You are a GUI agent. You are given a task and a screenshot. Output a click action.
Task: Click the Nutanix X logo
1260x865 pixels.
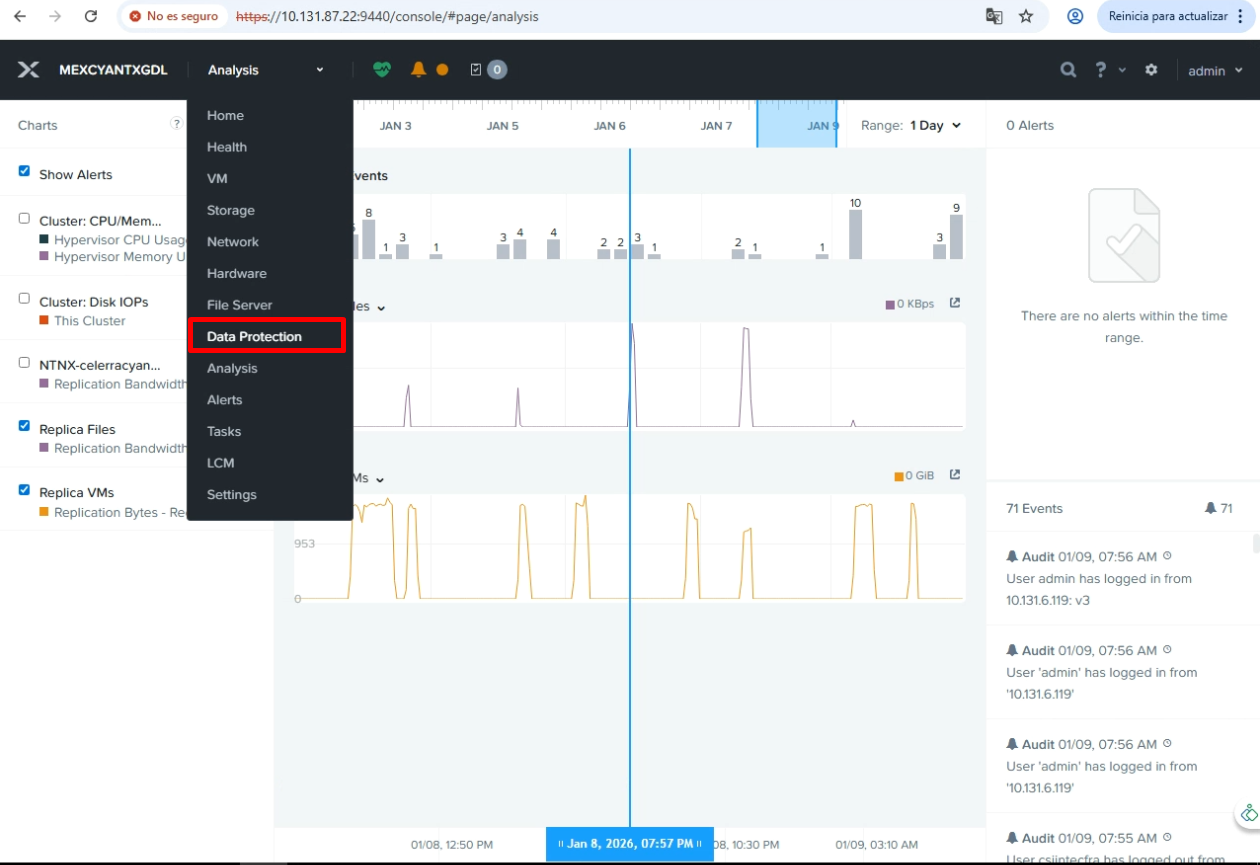(x=29, y=70)
